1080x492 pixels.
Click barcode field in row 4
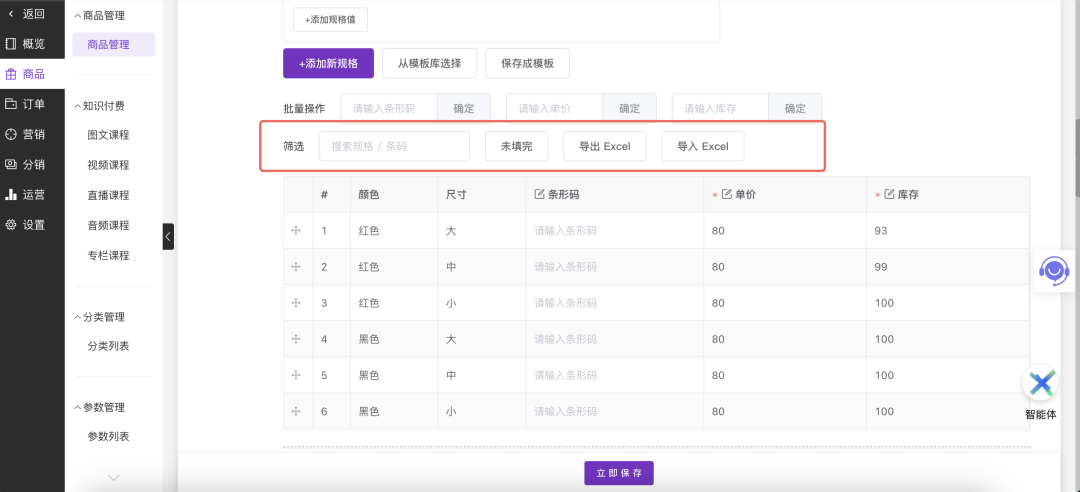point(614,339)
